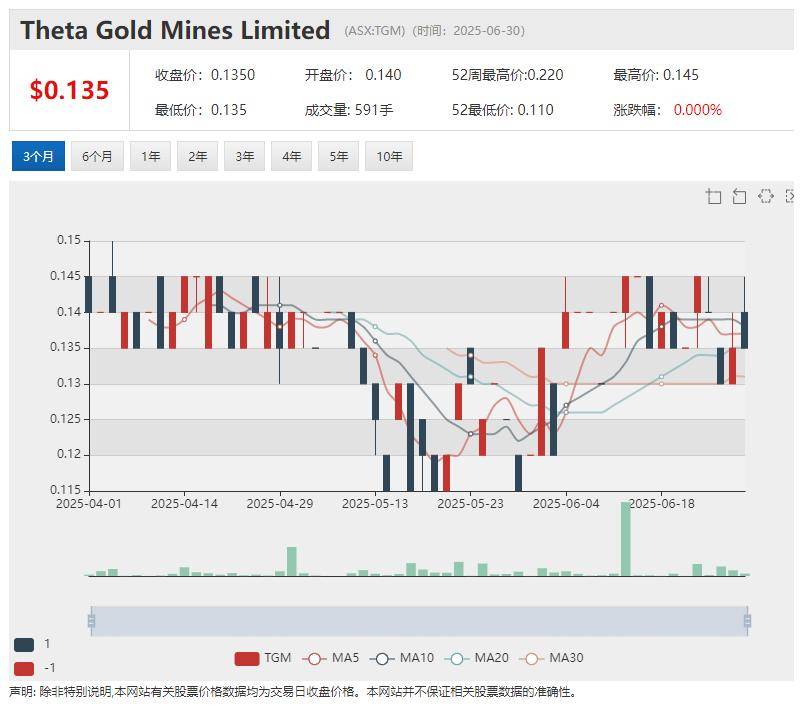Select the horizontal brush selection icon
805x724 pixels.
pyautogui.click(x=765, y=196)
